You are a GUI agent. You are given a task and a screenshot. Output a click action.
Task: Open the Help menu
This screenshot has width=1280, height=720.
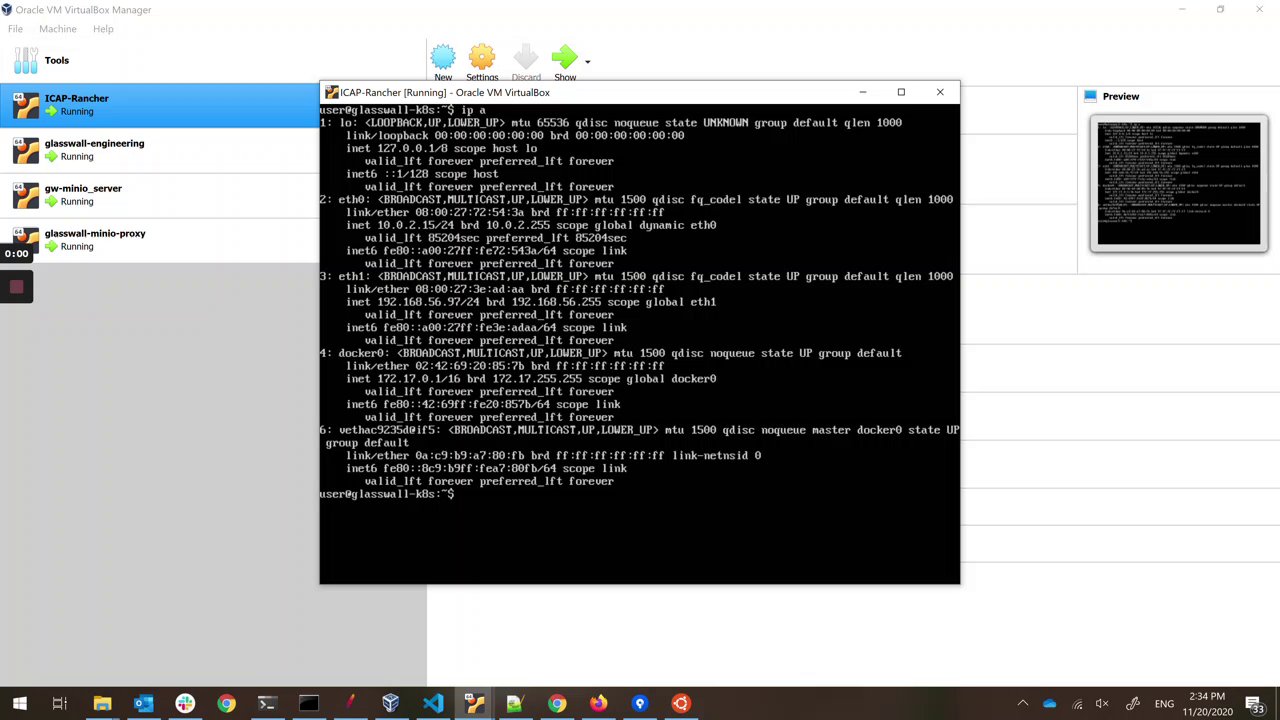click(103, 29)
